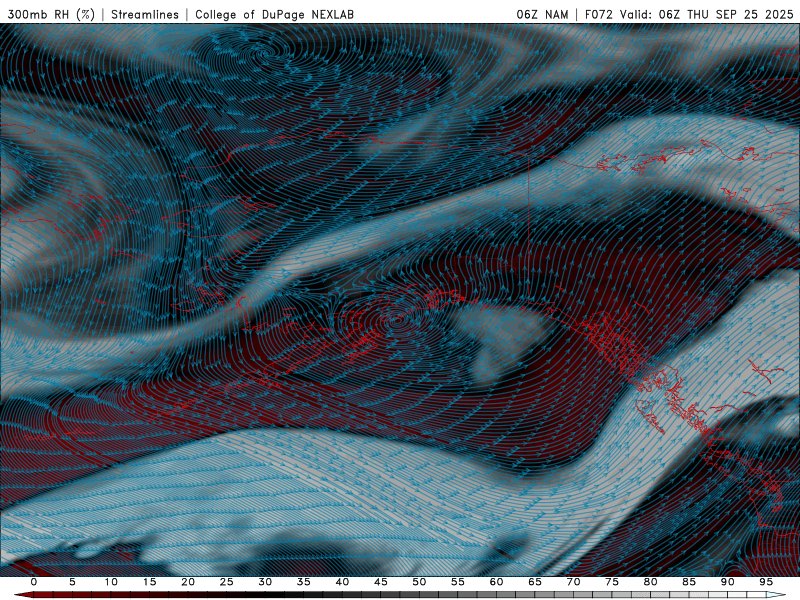This screenshot has width=800, height=600.
Task: Click the "85" label on the color scale
Action: [x=689, y=582]
